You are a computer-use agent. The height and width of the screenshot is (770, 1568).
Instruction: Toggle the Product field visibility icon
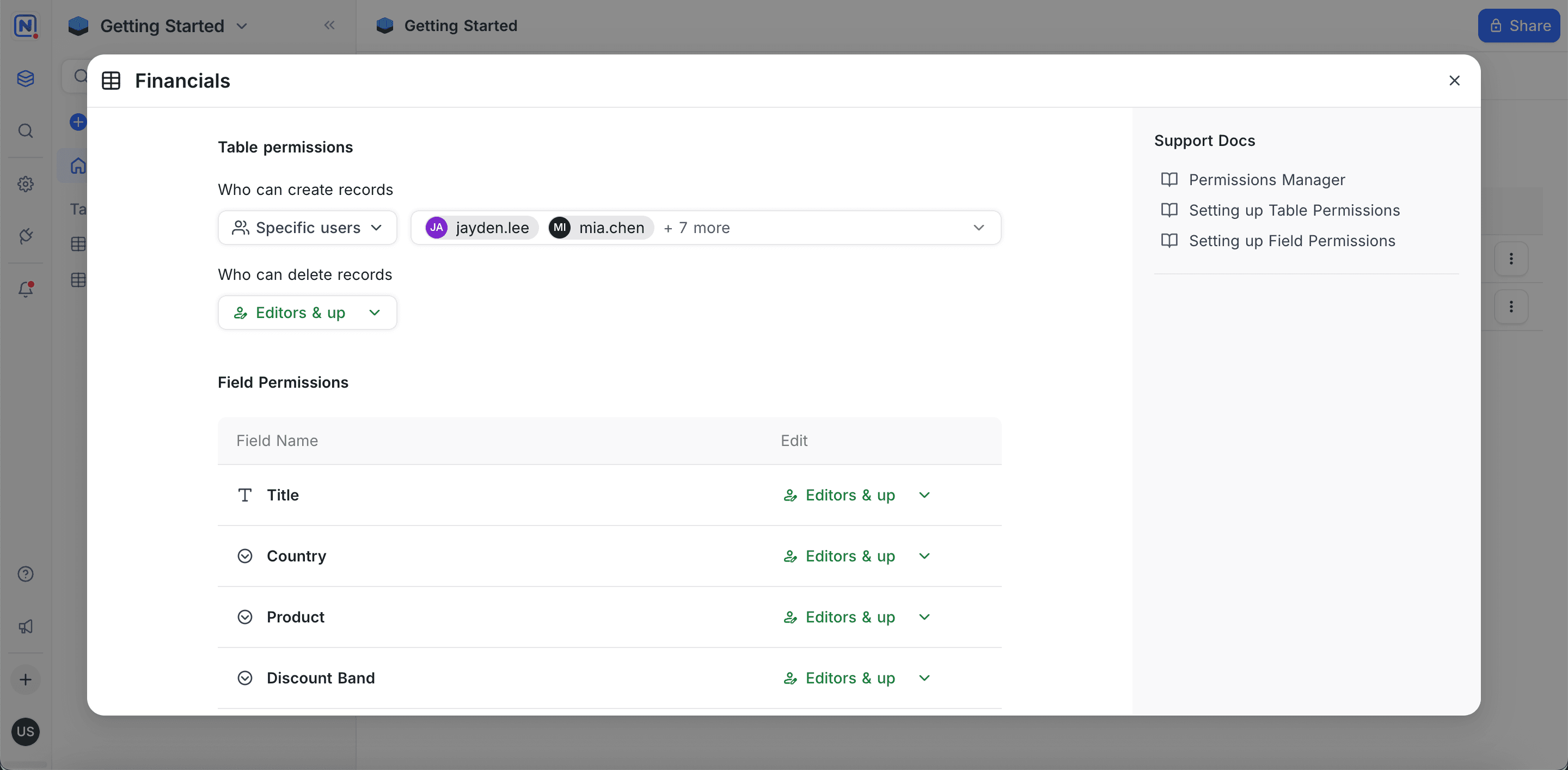click(x=244, y=616)
